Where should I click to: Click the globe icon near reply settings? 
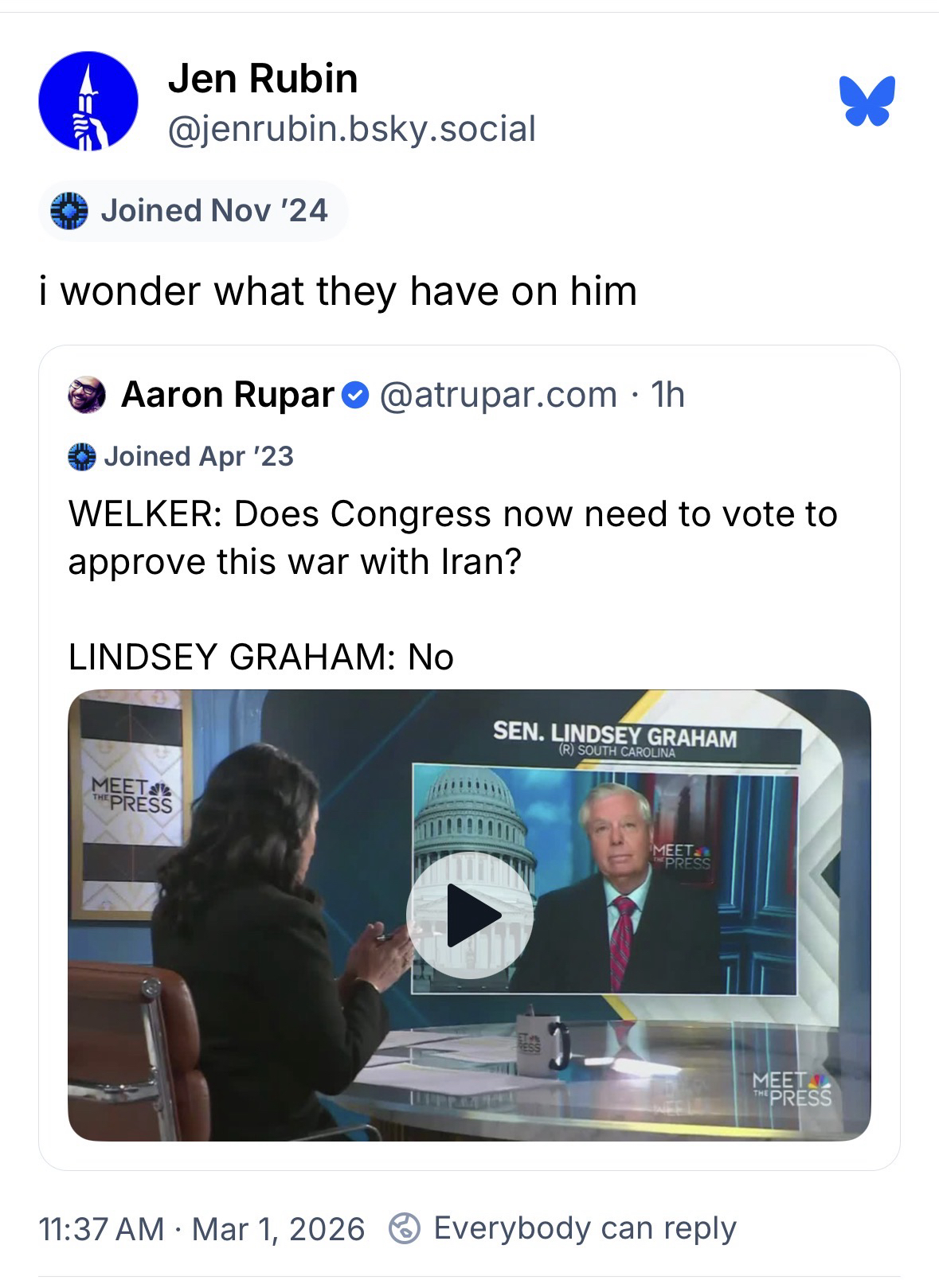click(x=404, y=1228)
